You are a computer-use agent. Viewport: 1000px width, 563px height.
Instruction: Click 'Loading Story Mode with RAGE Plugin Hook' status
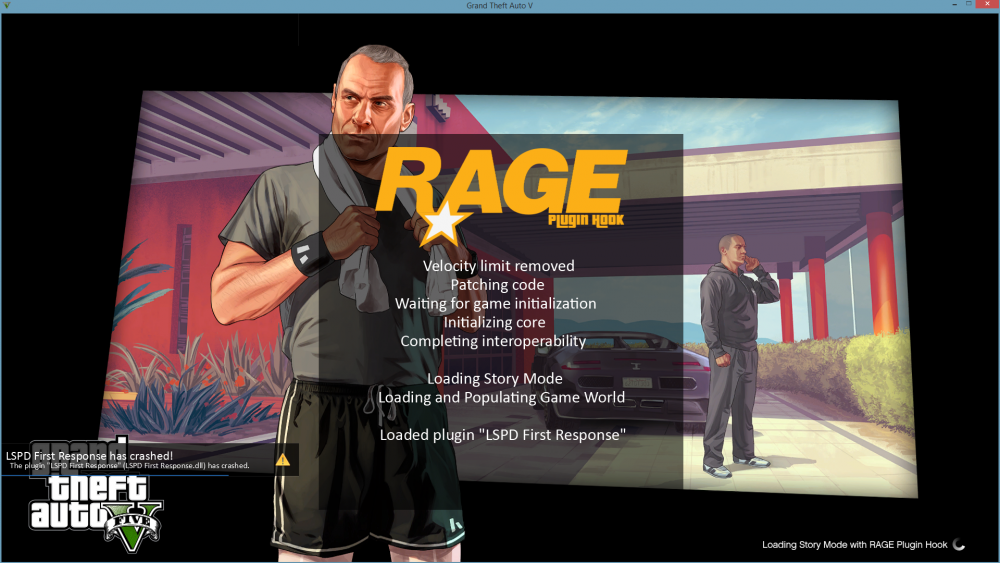[x=855, y=545]
